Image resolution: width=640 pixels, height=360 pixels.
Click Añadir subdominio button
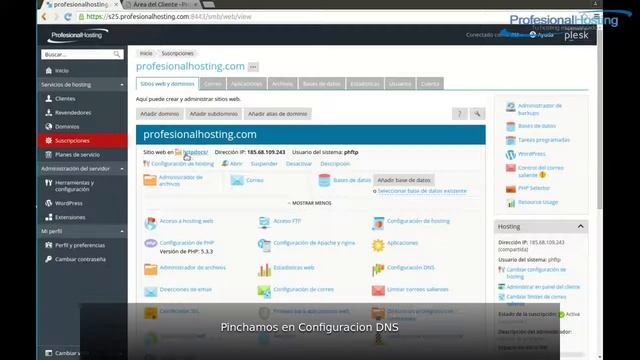pyautogui.click(x=213, y=114)
